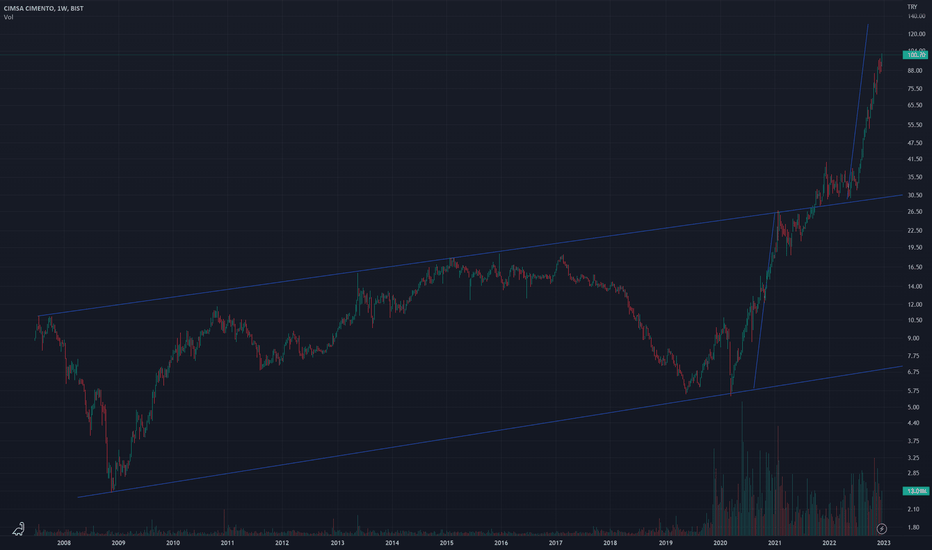Image resolution: width=932 pixels, height=550 pixels.
Task: Click the 1.80 price scale label
Action: (914, 528)
